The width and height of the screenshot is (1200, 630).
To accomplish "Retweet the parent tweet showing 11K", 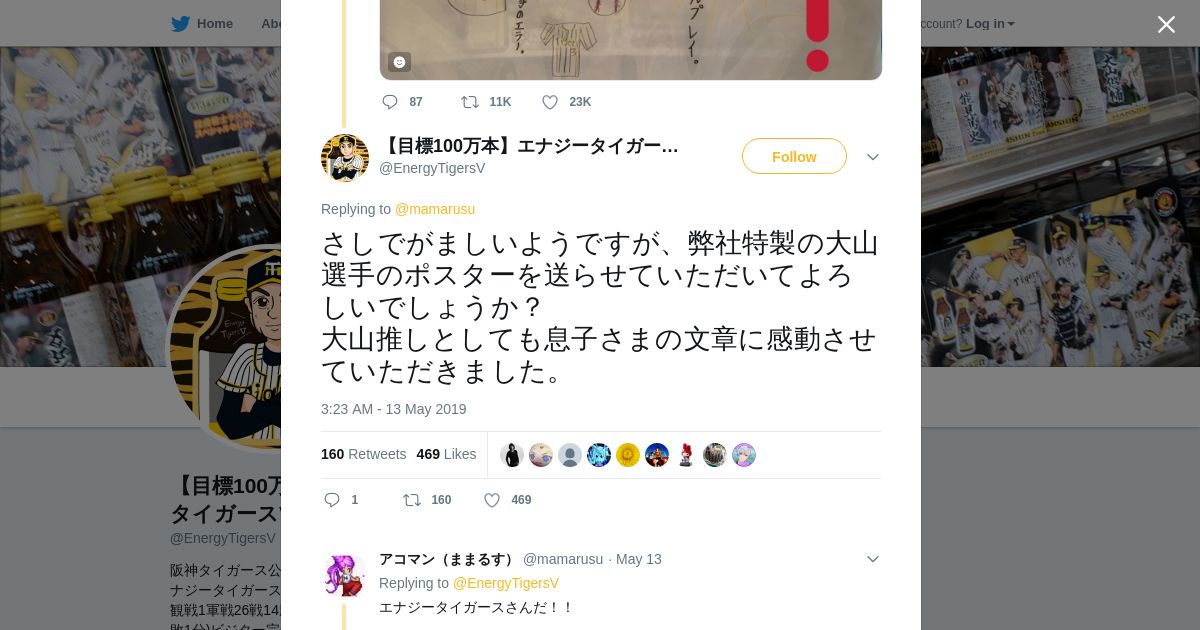I will tap(469, 102).
